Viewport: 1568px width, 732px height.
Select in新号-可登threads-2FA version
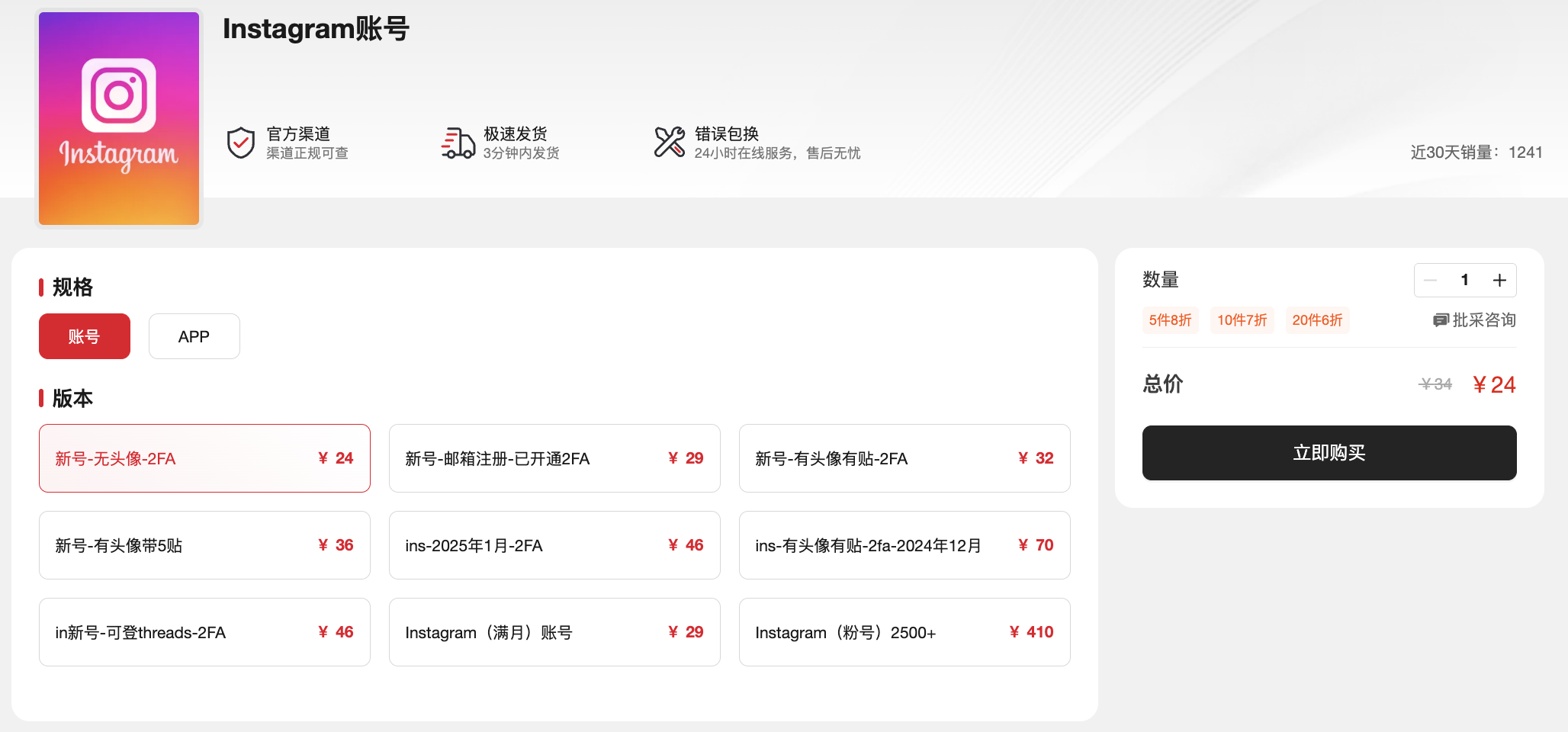coord(204,632)
